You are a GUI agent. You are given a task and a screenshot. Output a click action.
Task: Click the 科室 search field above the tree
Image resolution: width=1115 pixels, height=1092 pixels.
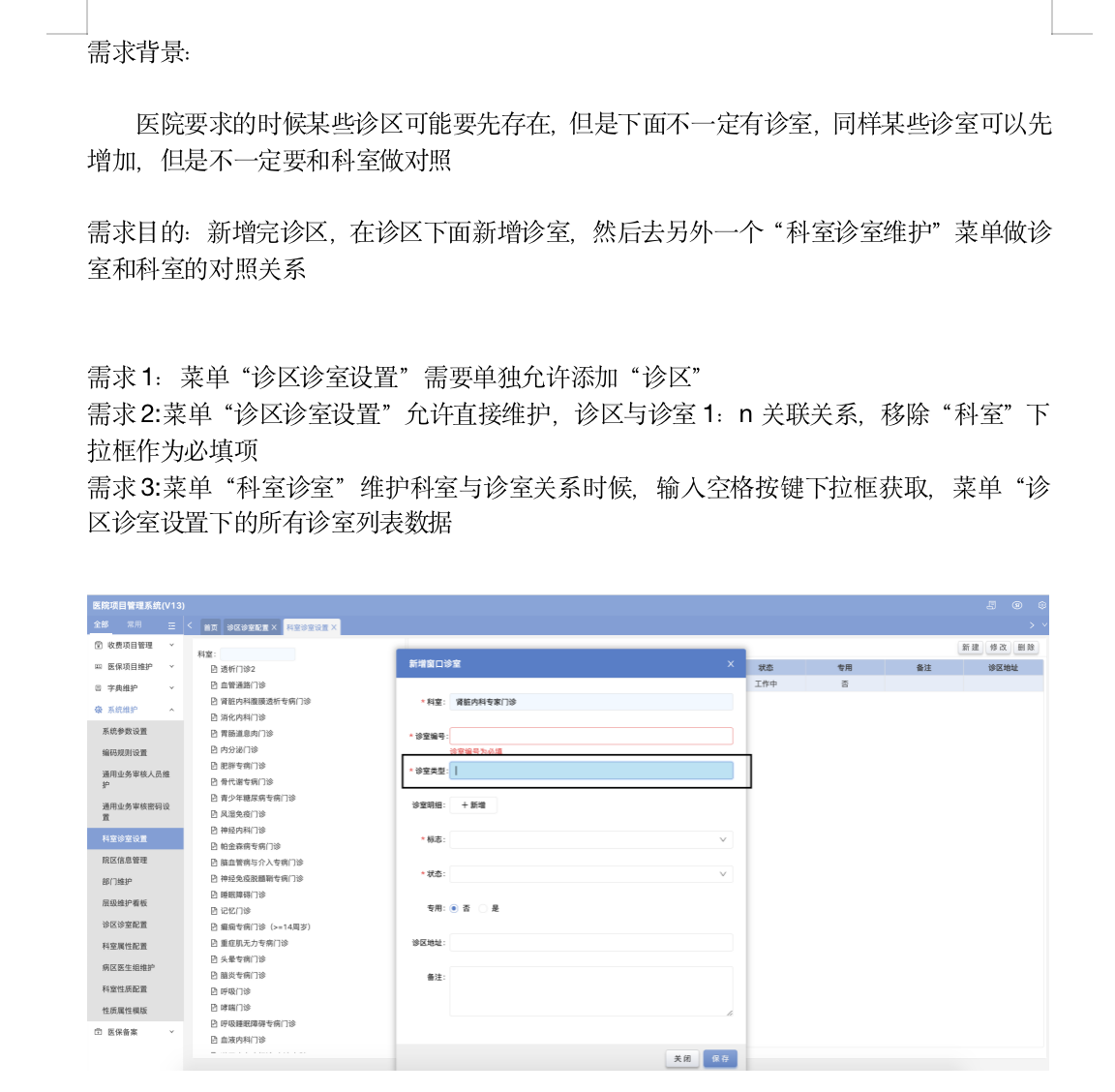point(256,653)
